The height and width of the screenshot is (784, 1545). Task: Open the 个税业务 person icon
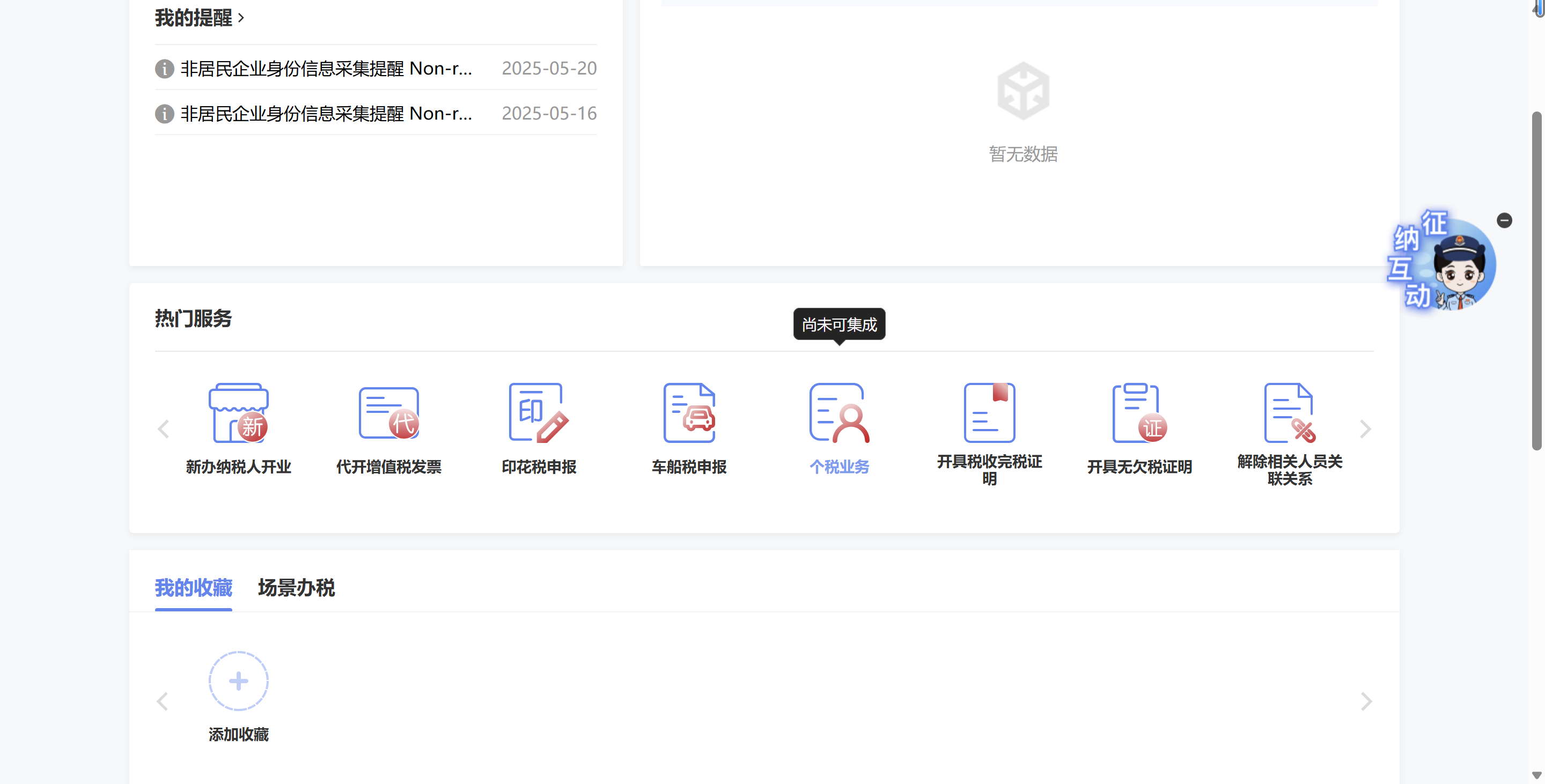tap(838, 413)
